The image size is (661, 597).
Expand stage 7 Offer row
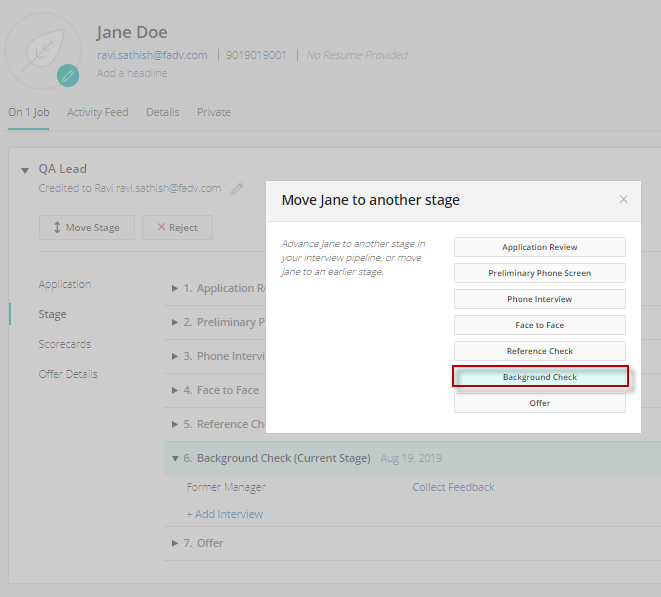(x=175, y=543)
